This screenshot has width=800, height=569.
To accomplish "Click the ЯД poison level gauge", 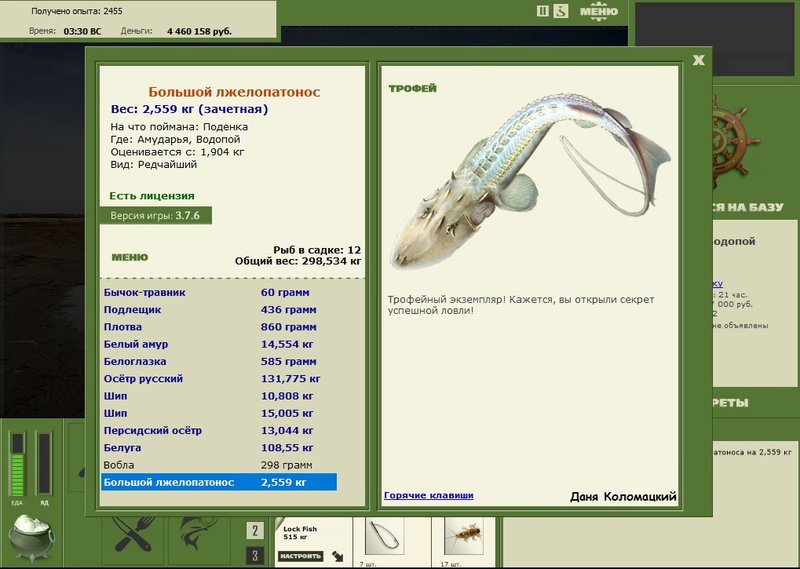I will coord(44,464).
